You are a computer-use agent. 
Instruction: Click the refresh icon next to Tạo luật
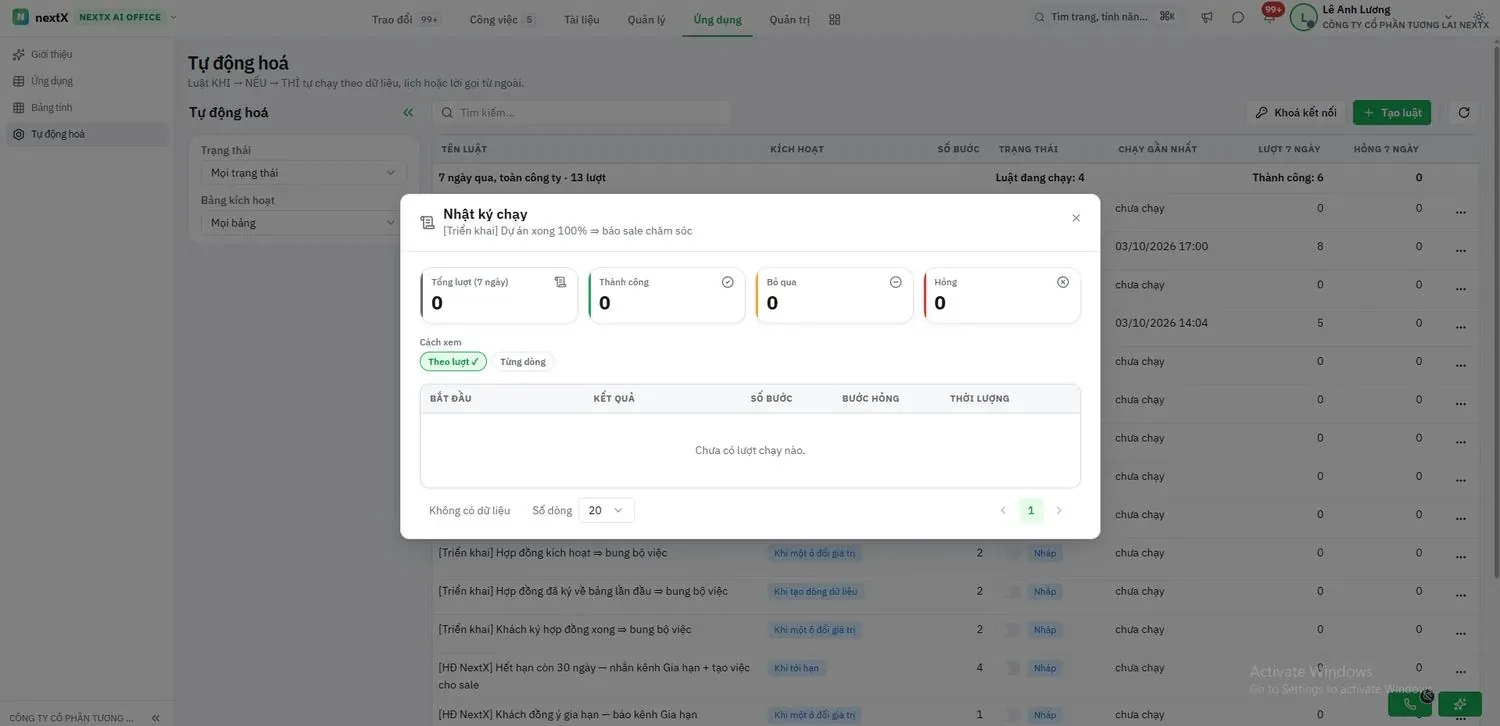point(1464,113)
